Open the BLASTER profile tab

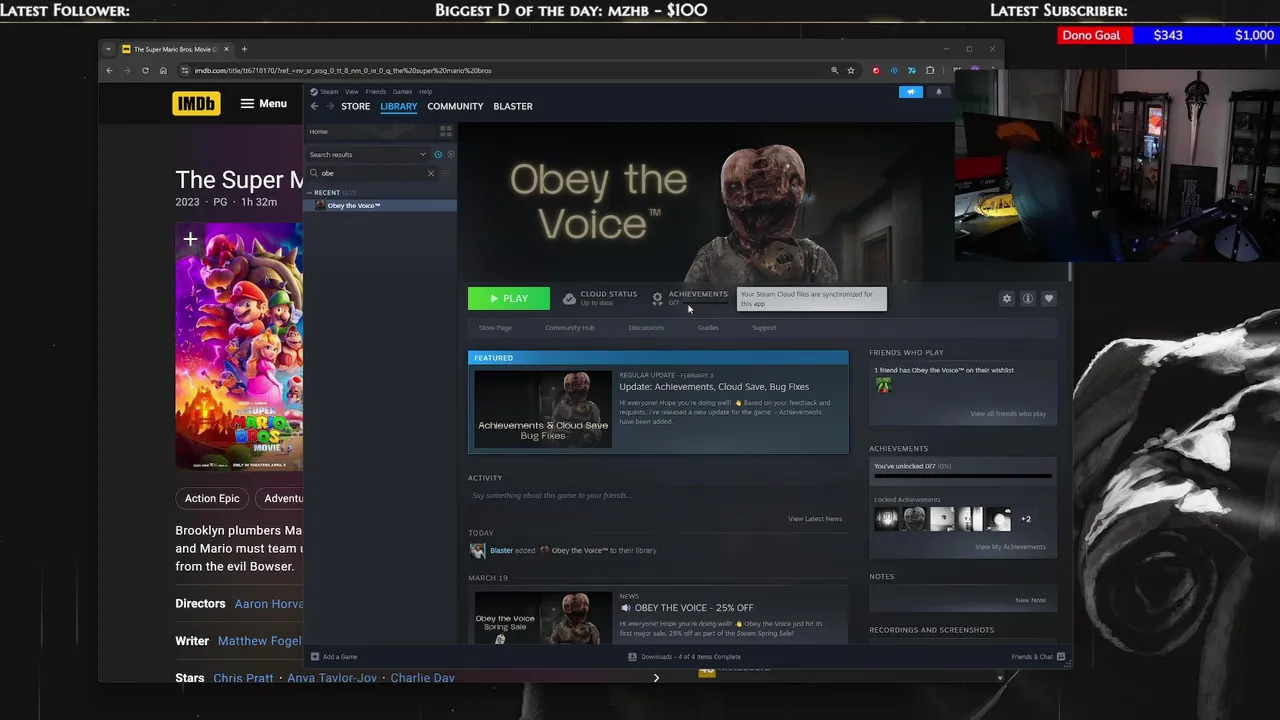(x=513, y=106)
